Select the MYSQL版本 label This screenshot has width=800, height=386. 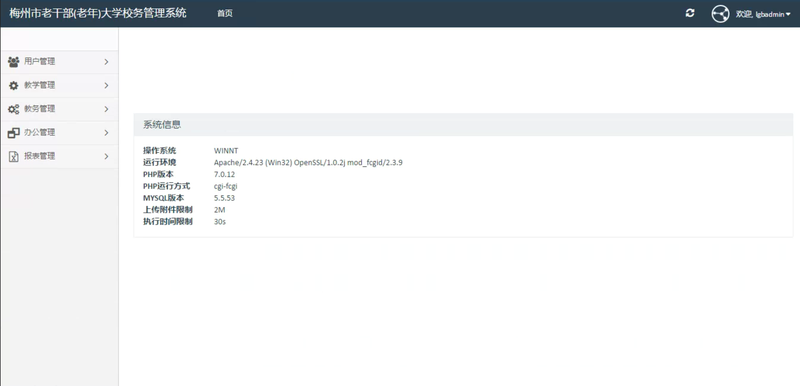coord(163,198)
